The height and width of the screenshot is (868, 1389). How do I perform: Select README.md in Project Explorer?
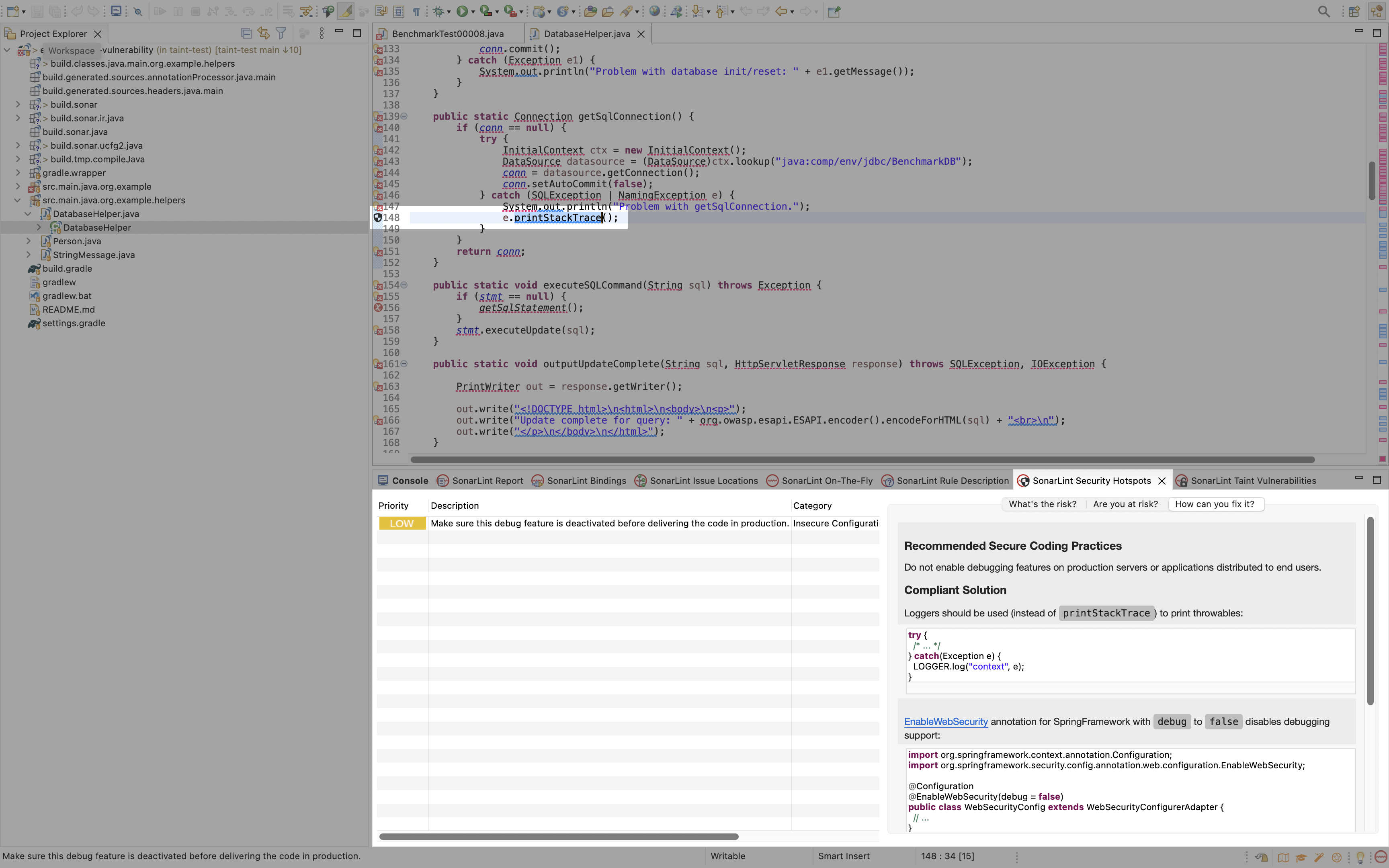[68, 309]
